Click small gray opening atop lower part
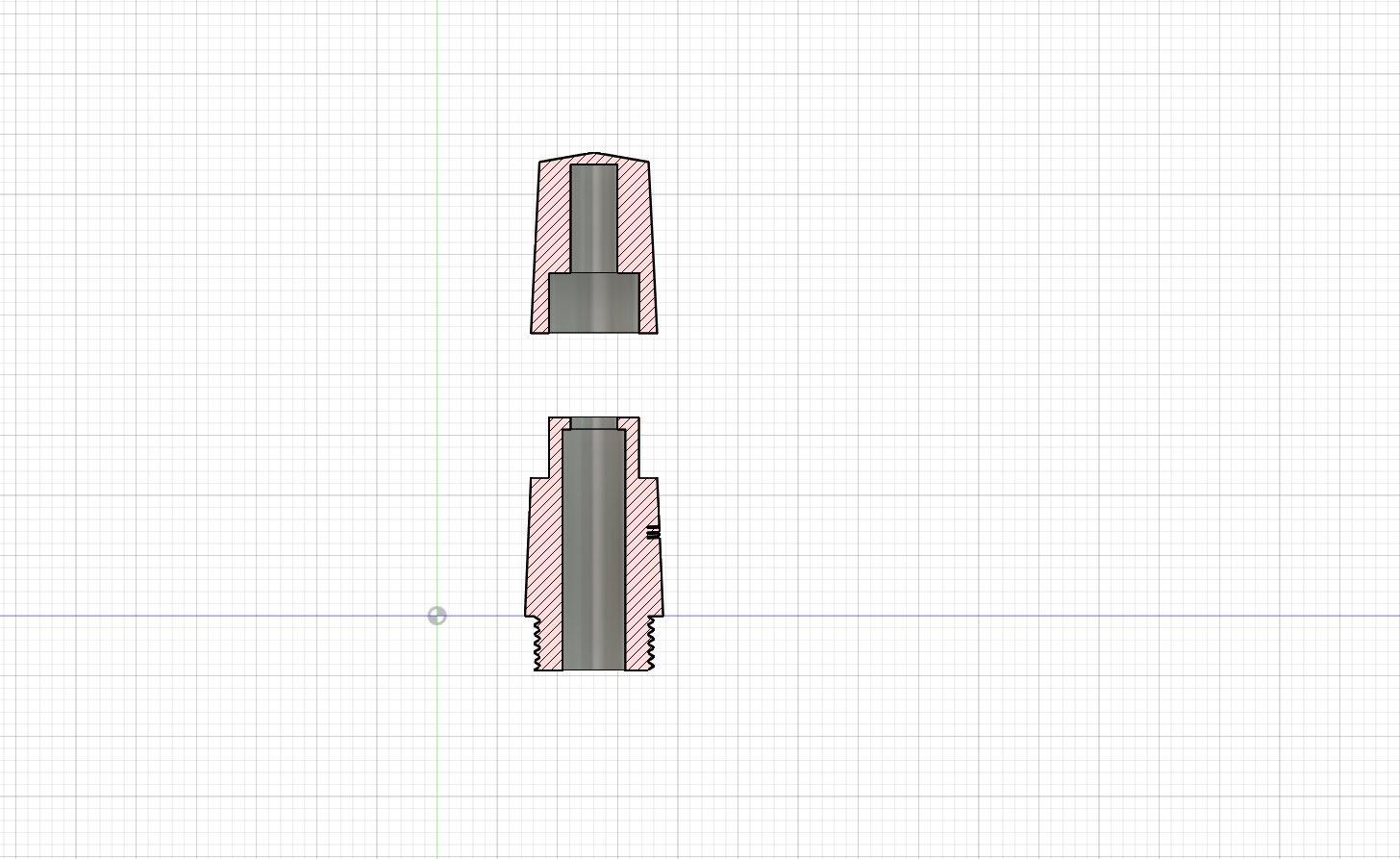The image size is (1400, 859). pyautogui.click(x=594, y=423)
